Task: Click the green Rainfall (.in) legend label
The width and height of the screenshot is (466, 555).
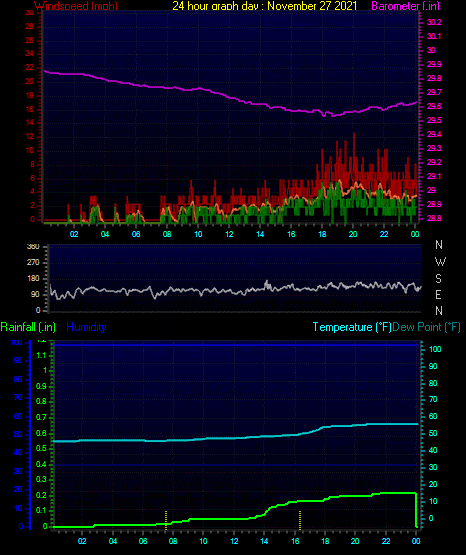Action: (x=28, y=327)
